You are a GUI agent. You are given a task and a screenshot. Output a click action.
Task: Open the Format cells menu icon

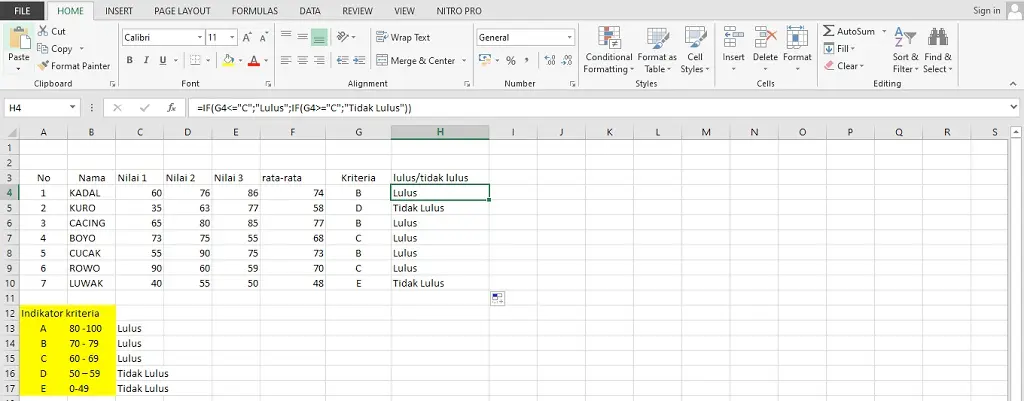point(797,37)
